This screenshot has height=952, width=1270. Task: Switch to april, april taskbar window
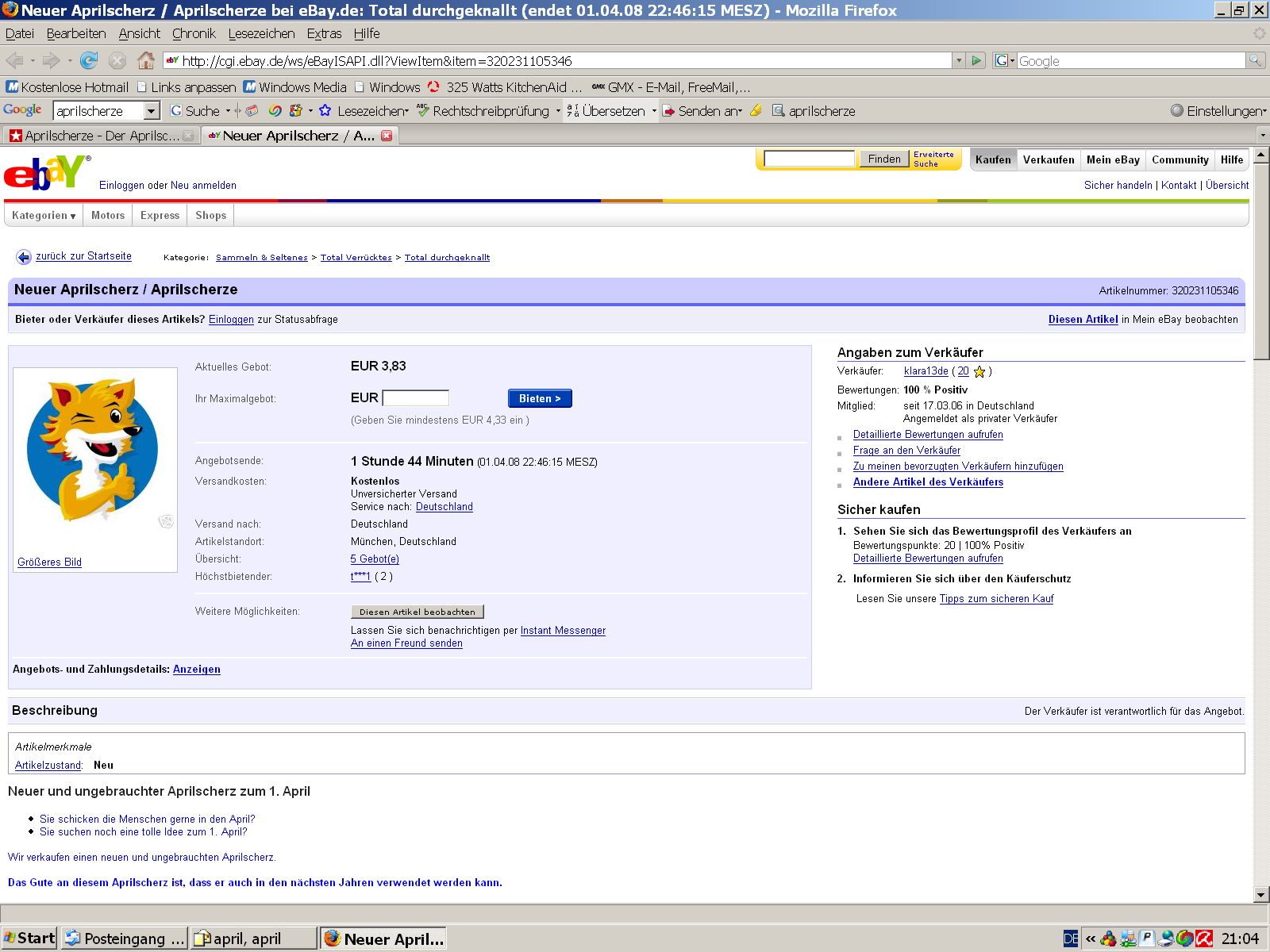253,939
